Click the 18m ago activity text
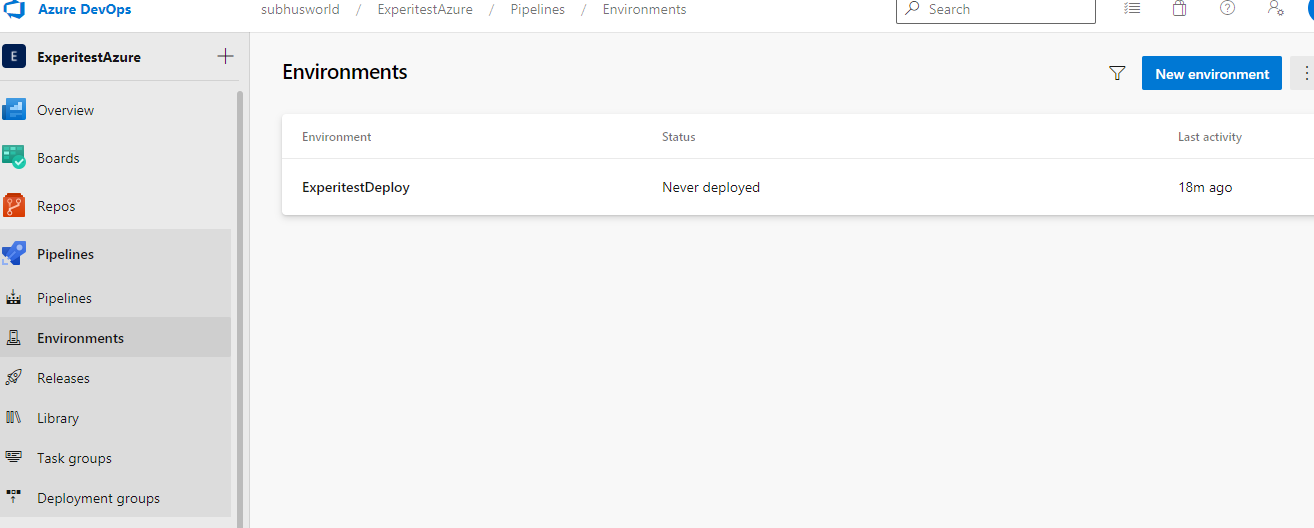Viewport: 1314px width, 528px height. coord(1205,187)
